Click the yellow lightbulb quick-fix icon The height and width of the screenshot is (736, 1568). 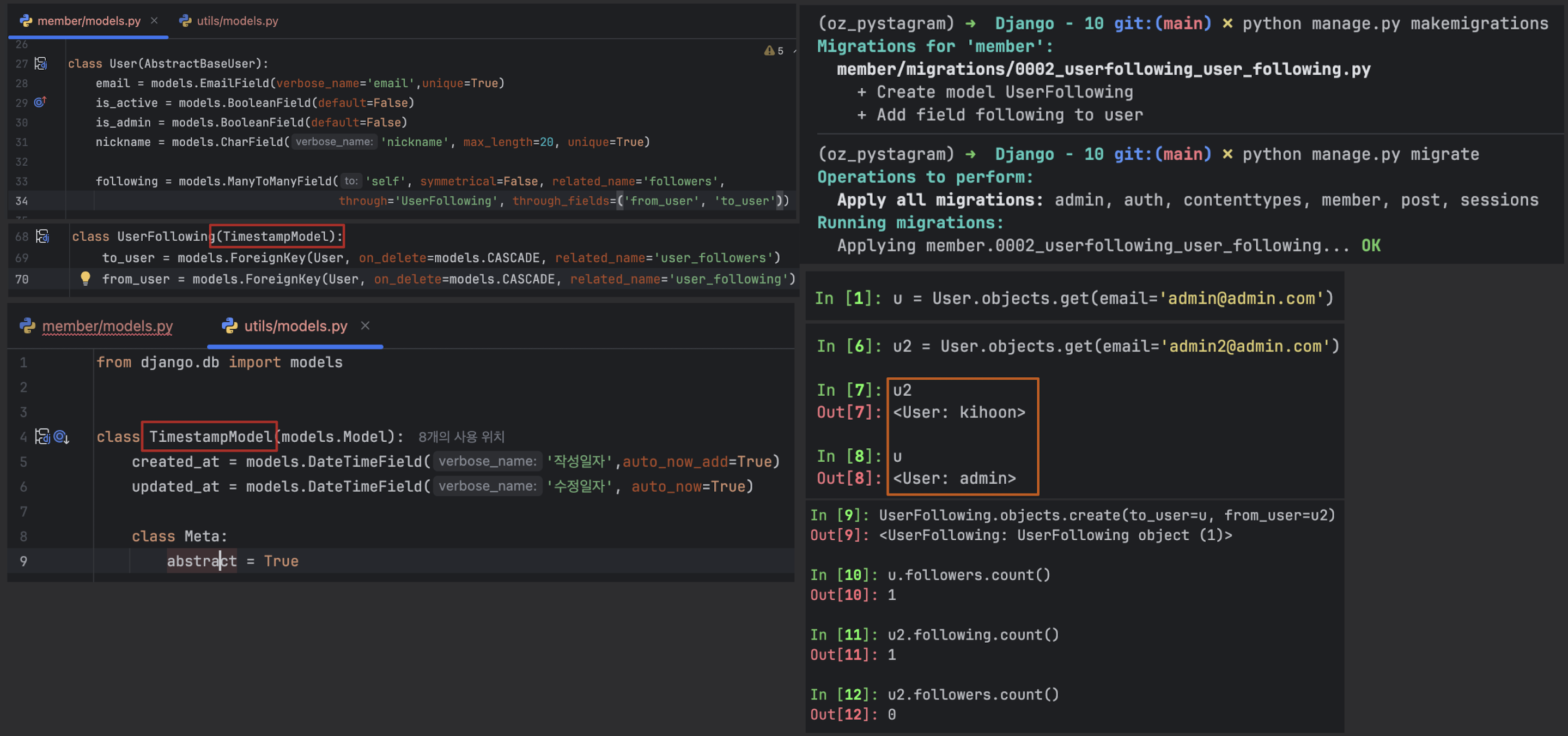[x=85, y=279]
